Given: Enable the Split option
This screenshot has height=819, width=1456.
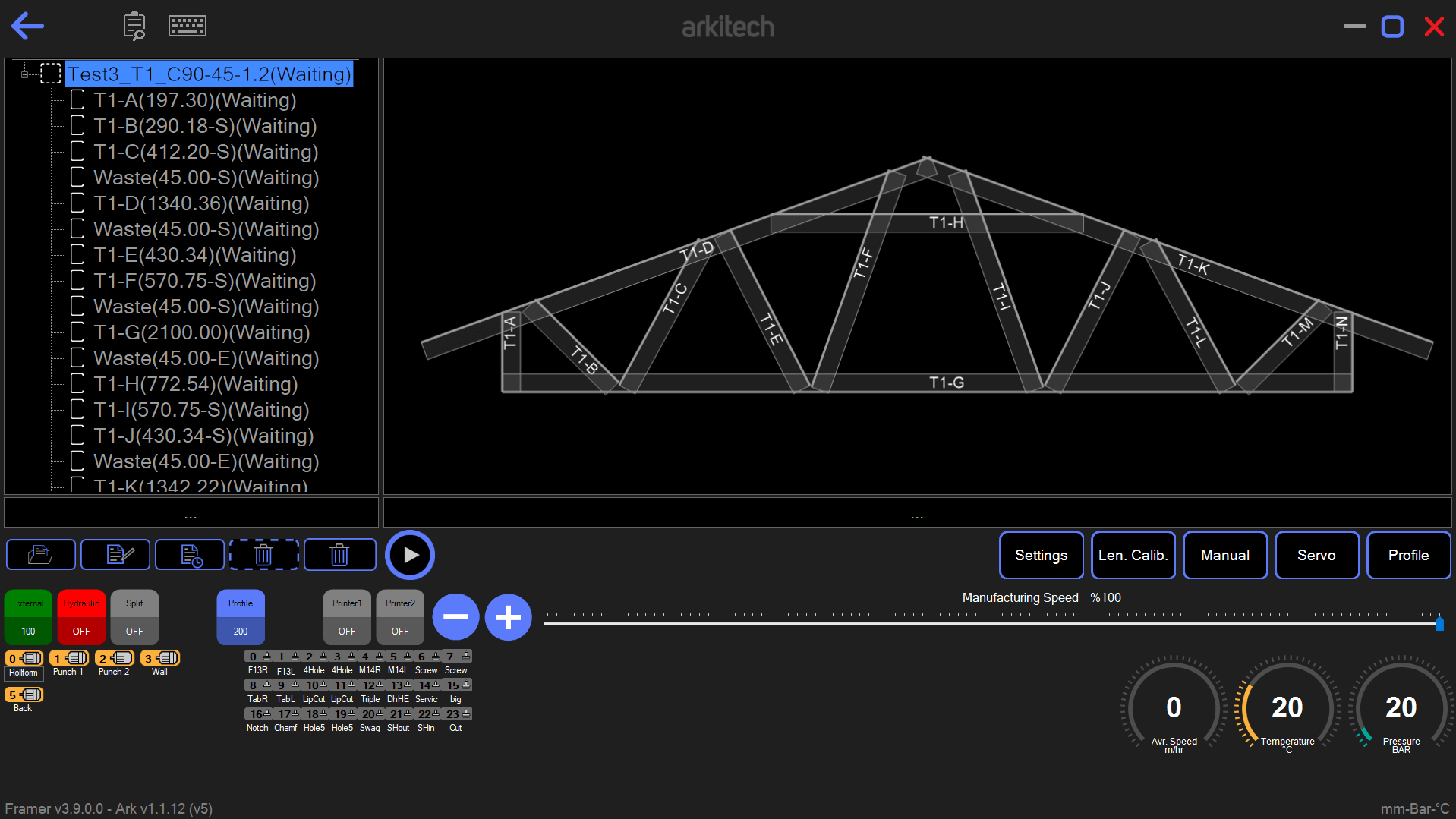Looking at the screenshot, I should 134,617.
